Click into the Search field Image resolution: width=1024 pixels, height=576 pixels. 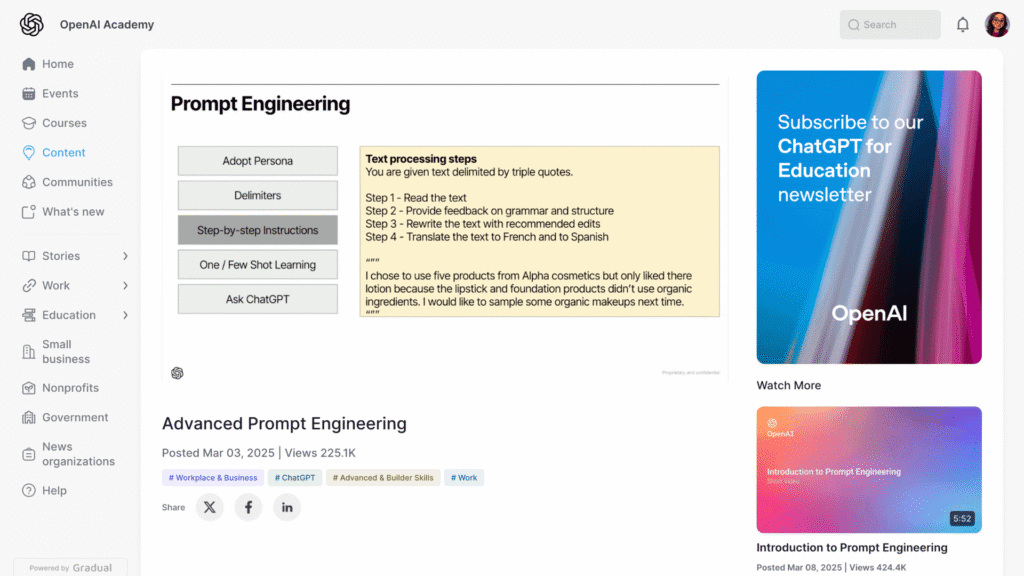[890, 25]
